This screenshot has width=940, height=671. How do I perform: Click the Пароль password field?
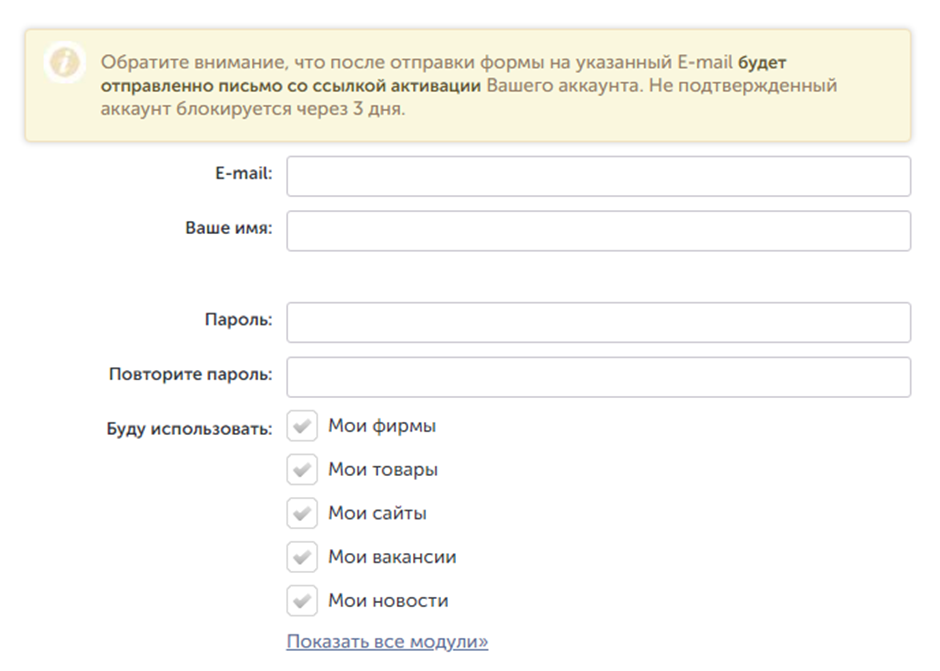(x=598, y=322)
